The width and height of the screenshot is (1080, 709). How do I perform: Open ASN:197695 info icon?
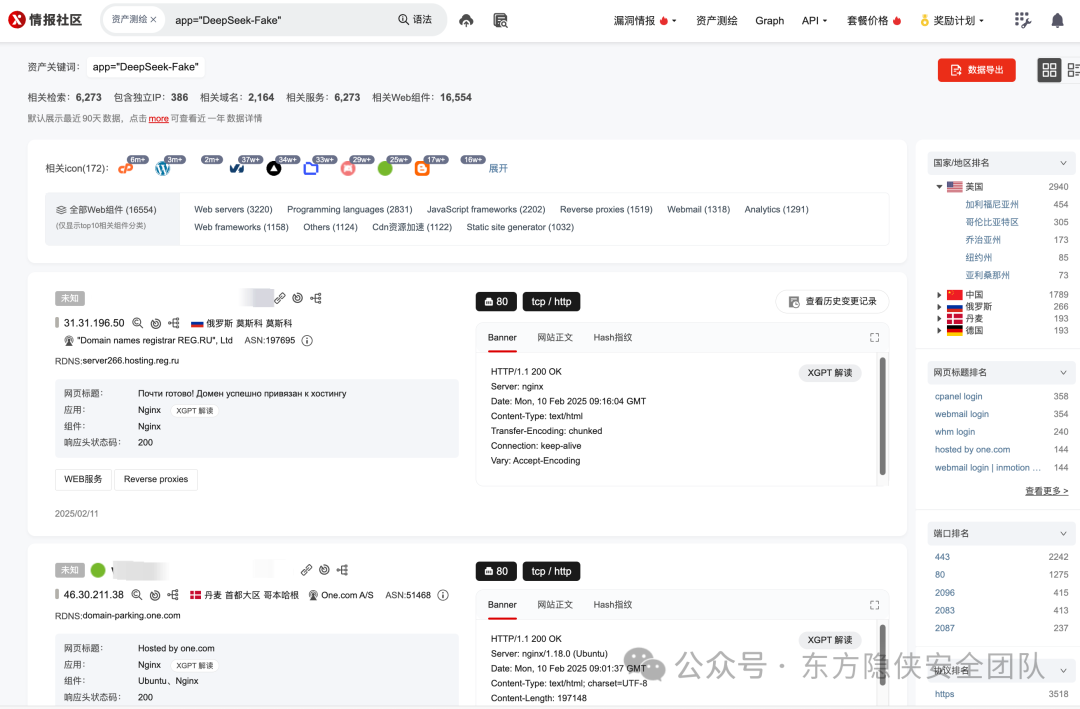pos(307,340)
